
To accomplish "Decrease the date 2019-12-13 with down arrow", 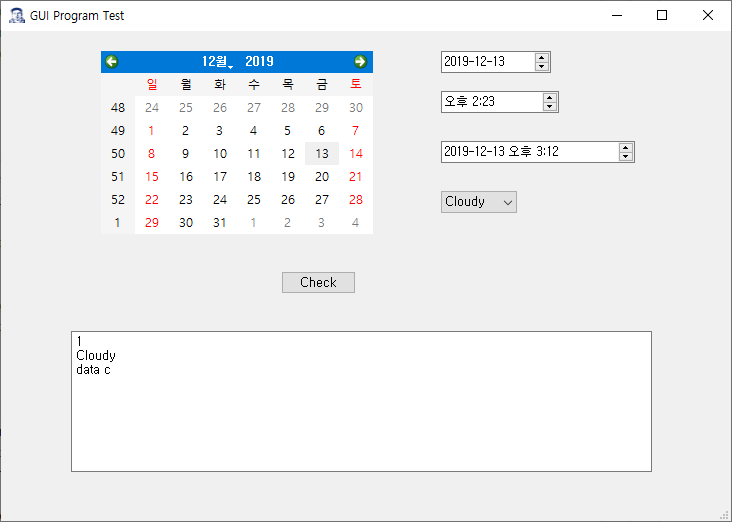I will click(542, 66).
